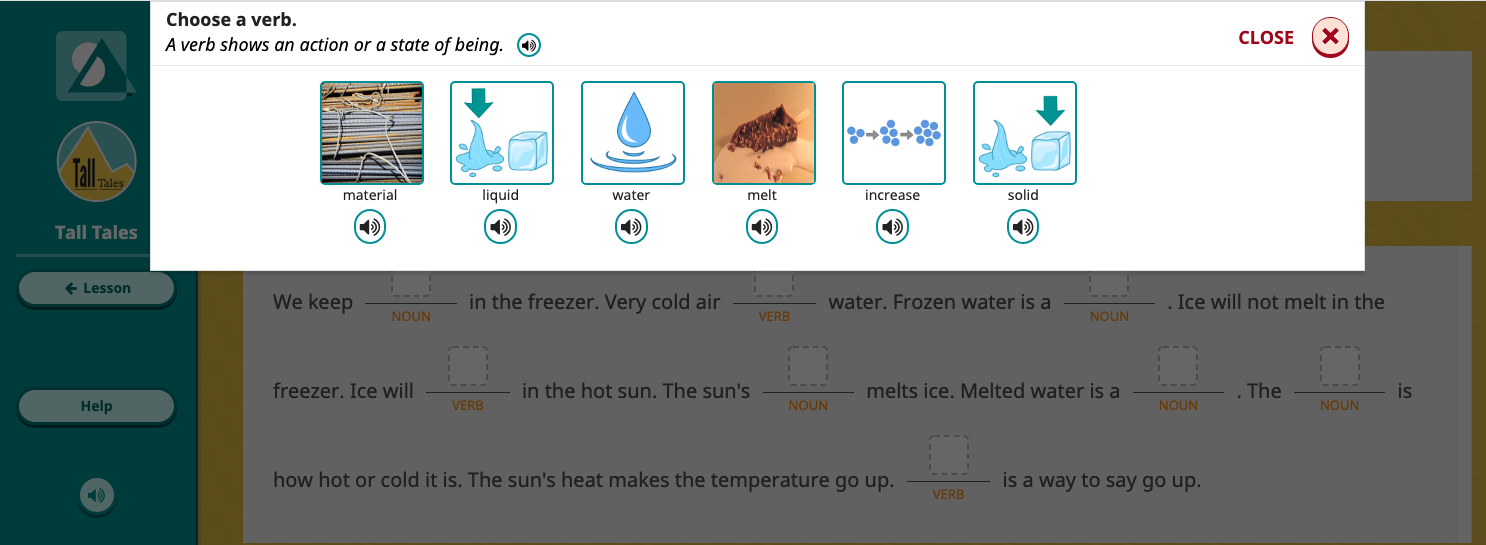This screenshot has width=1486, height=545.
Task: Play audio for the word melt
Action: [762, 228]
